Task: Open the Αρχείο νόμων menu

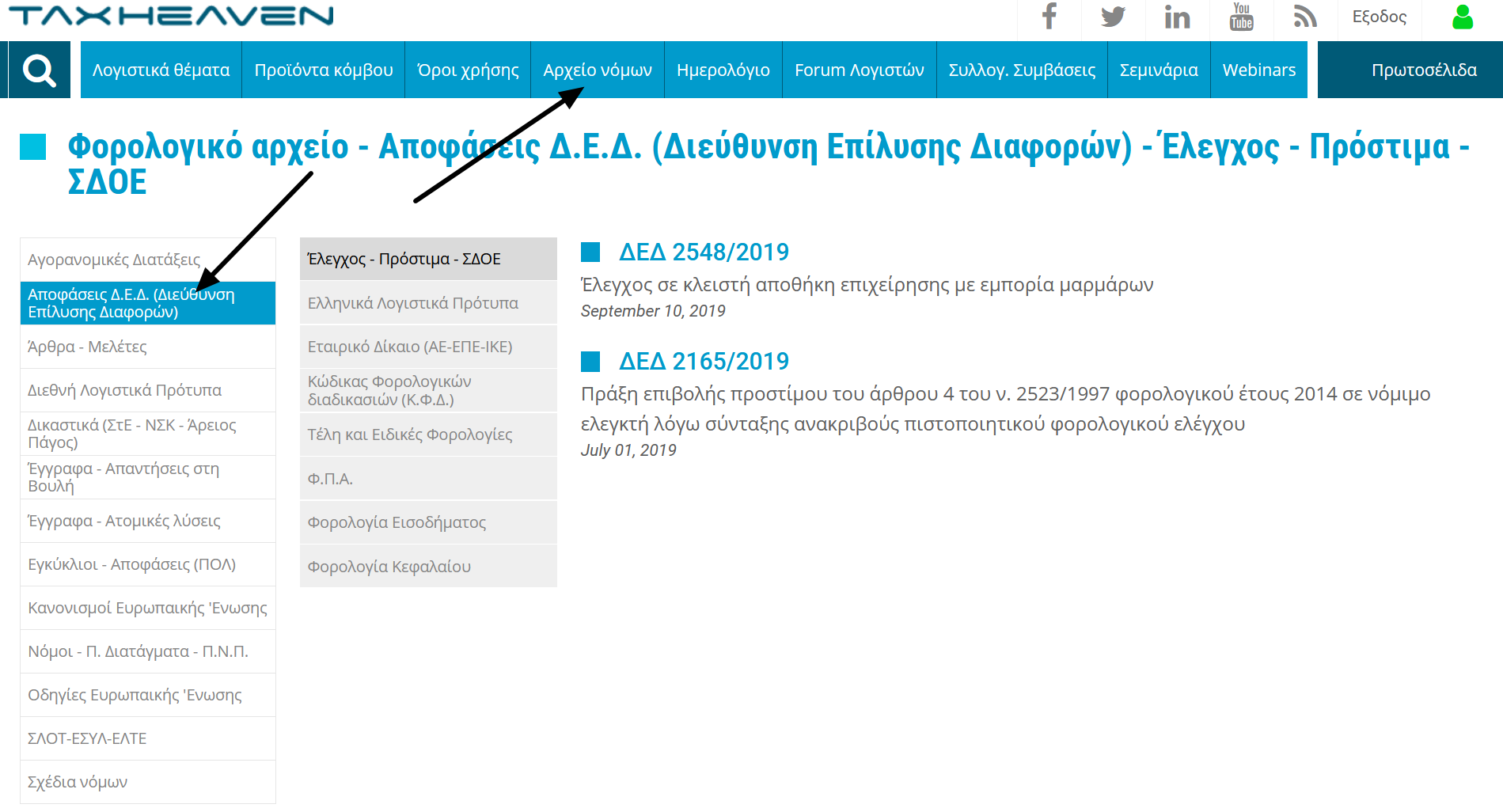Action: point(598,70)
